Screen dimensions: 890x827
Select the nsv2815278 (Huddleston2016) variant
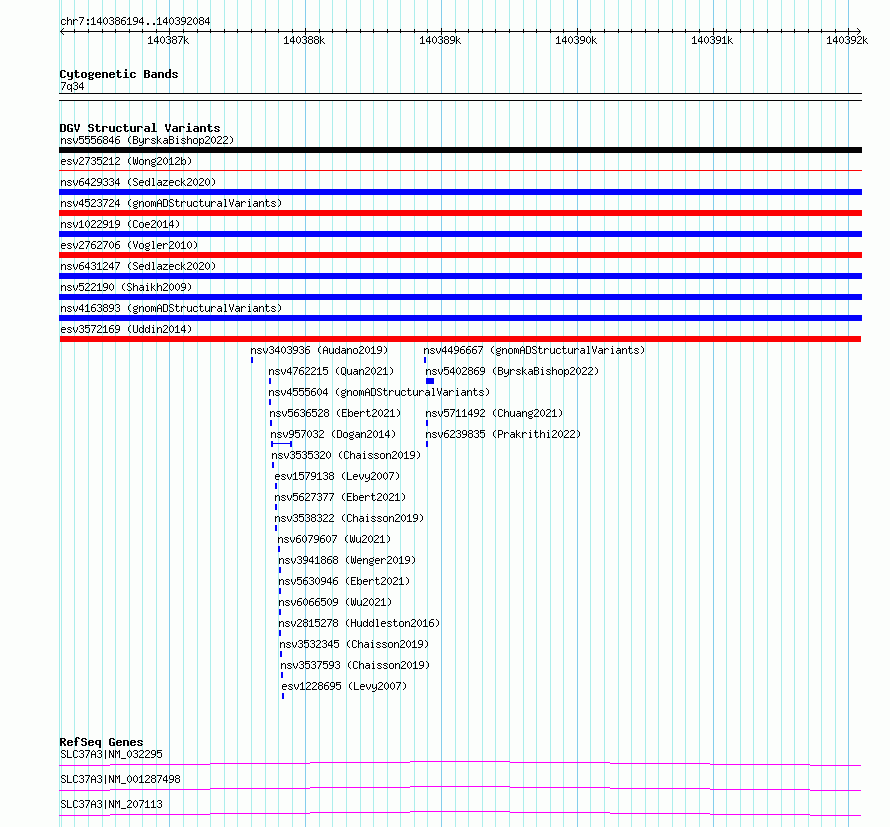point(359,623)
